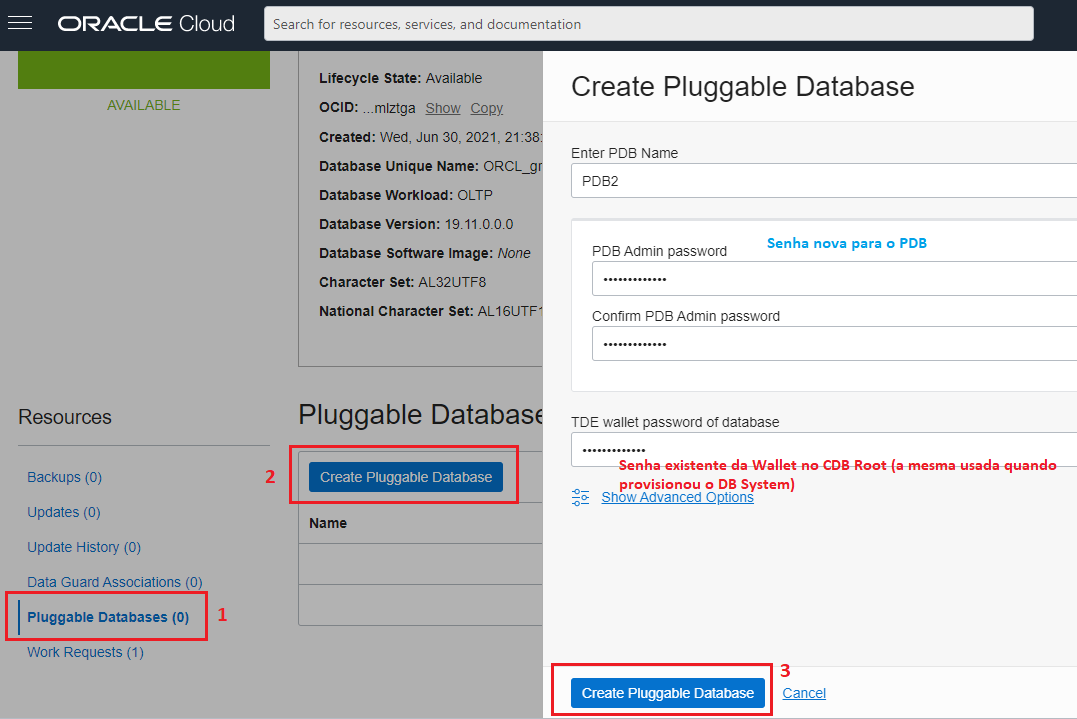Open Update History in Resources

(84, 547)
